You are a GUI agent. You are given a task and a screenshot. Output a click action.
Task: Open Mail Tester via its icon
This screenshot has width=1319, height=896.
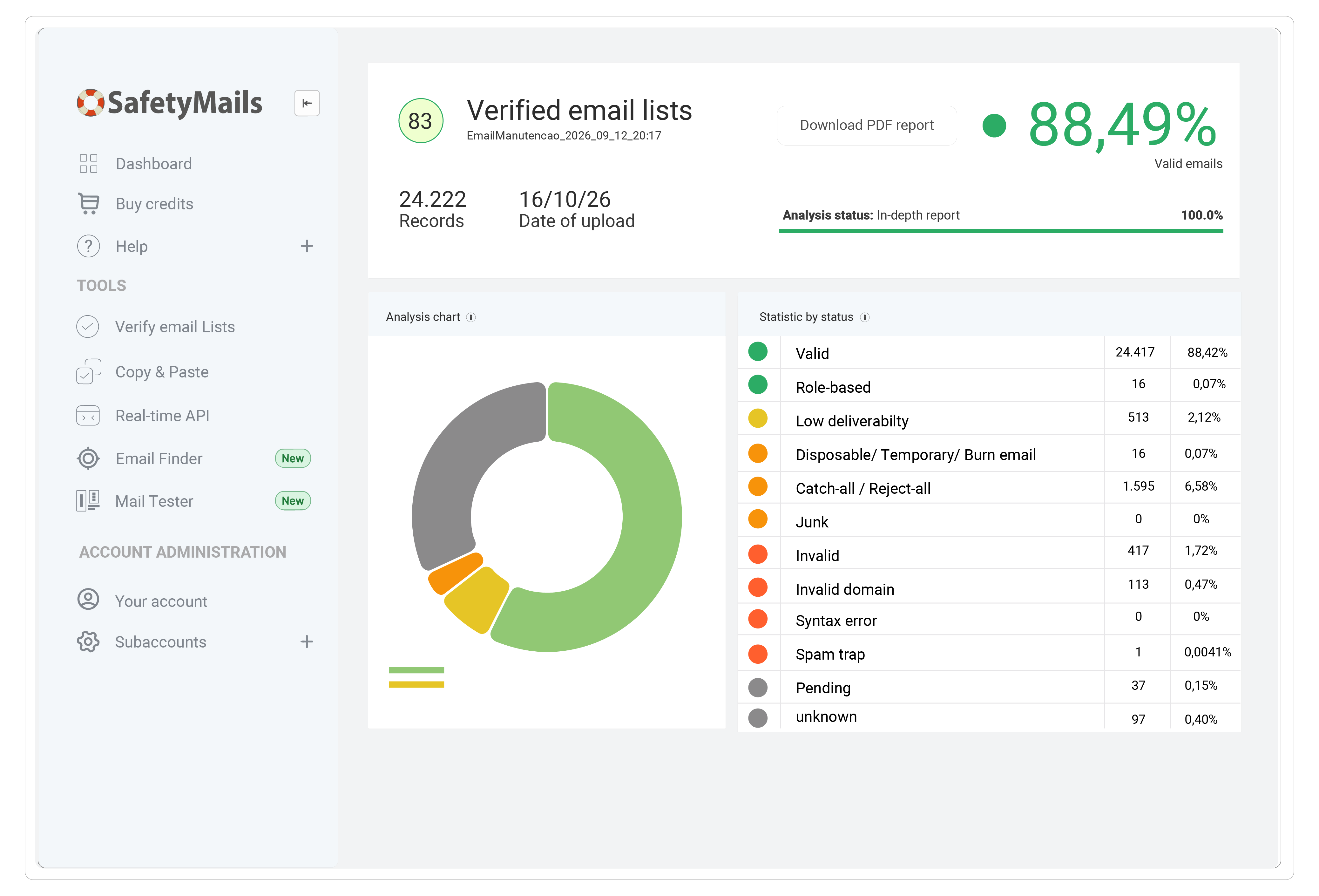(88, 501)
